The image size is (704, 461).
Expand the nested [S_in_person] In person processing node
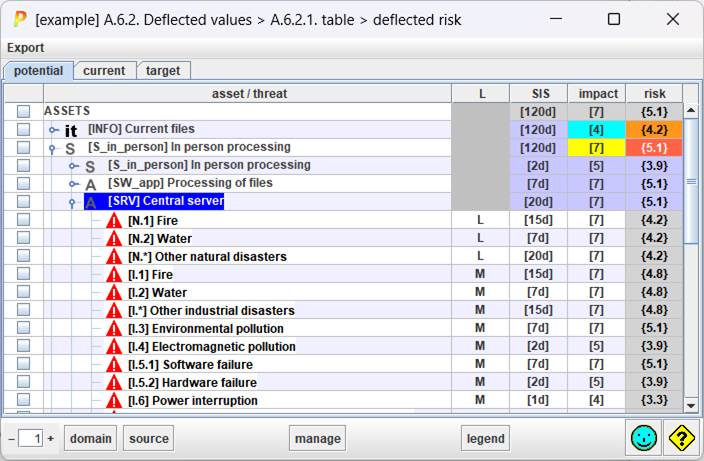coord(74,166)
